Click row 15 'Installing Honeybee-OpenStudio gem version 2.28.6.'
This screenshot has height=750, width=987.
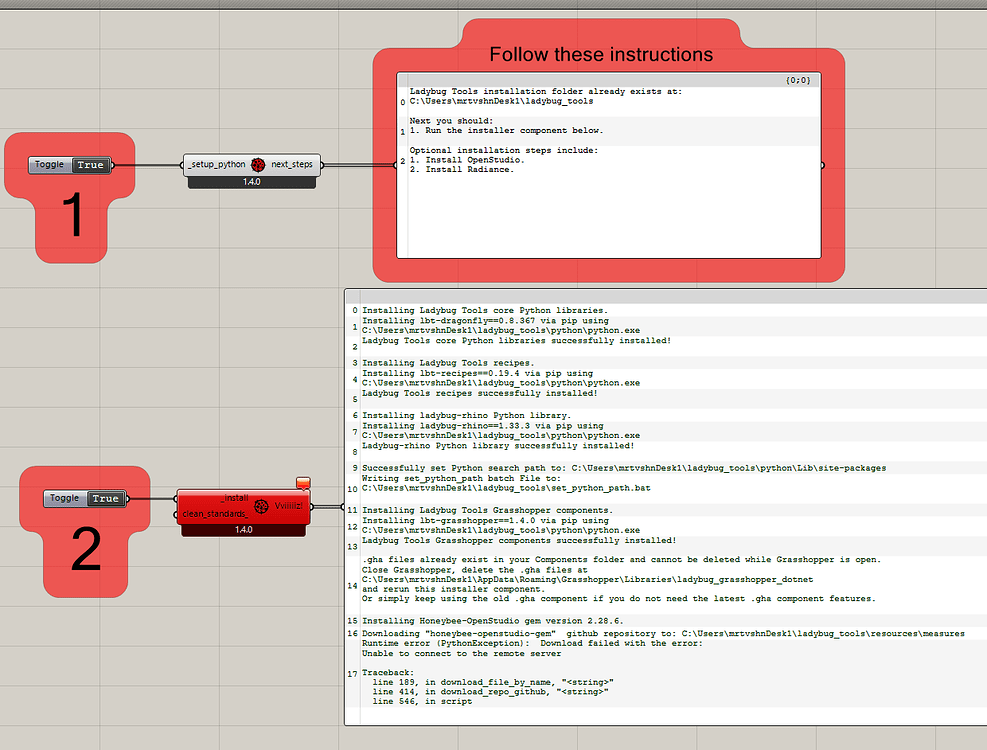(493, 621)
